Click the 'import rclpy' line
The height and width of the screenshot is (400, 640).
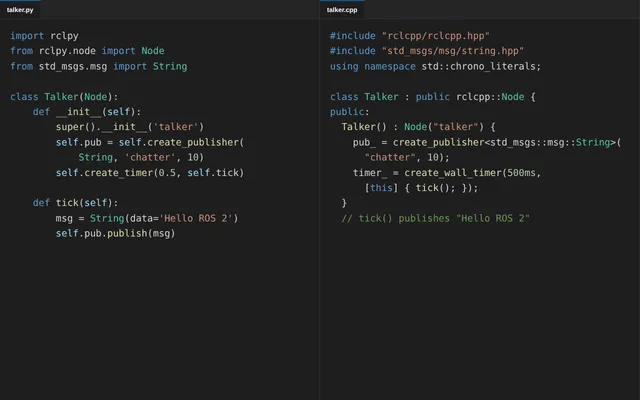click(44, 36)
